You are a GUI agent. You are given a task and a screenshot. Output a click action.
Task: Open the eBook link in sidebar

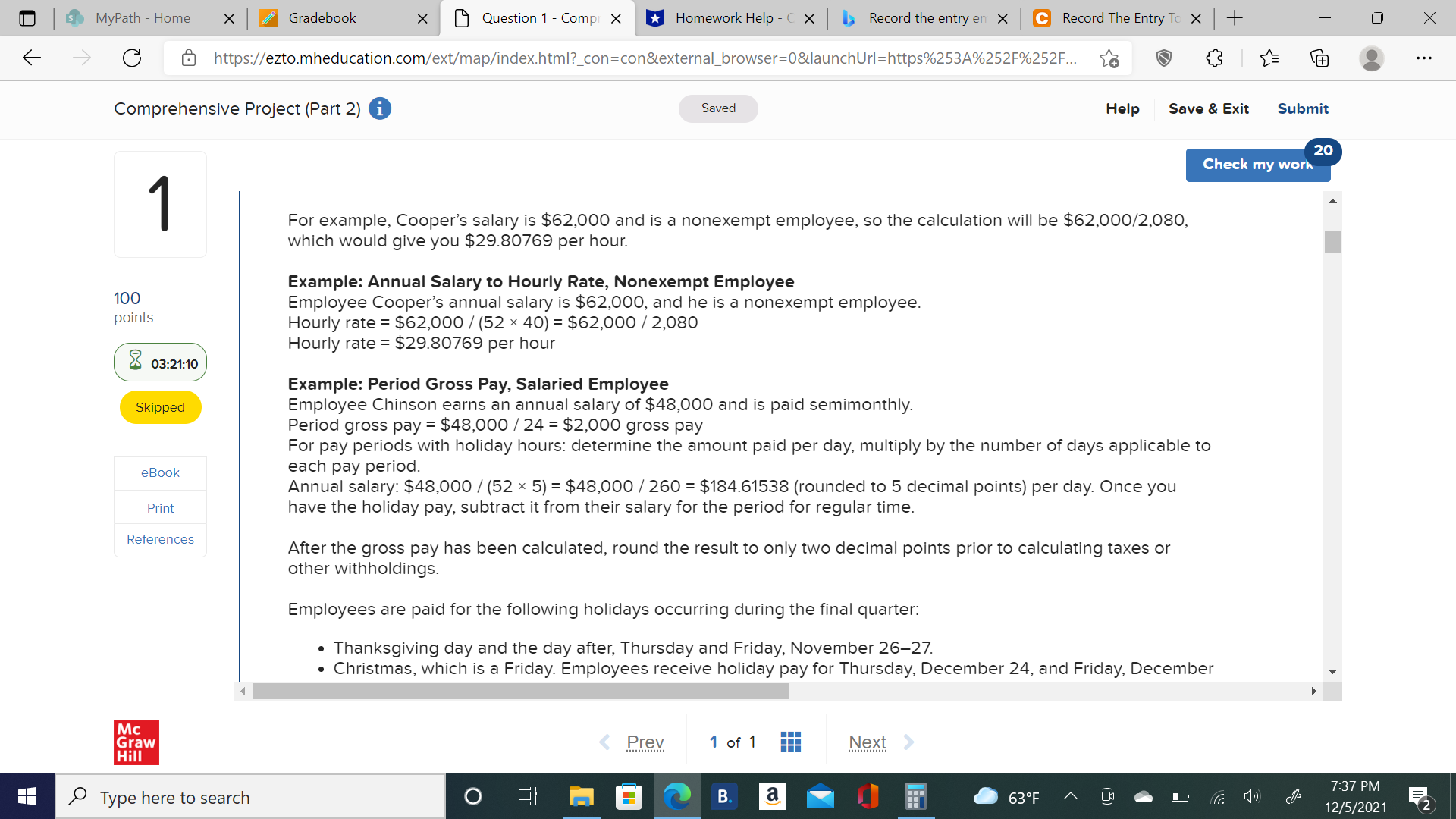pyautogui.click(x=160, y=472)
